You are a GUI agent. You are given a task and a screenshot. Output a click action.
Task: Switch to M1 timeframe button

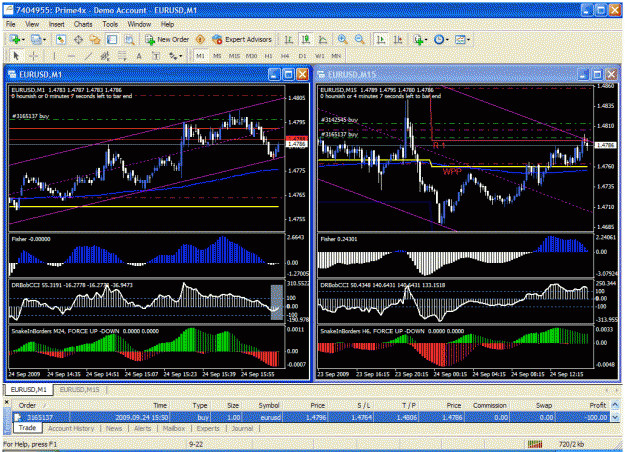[200, 56]
